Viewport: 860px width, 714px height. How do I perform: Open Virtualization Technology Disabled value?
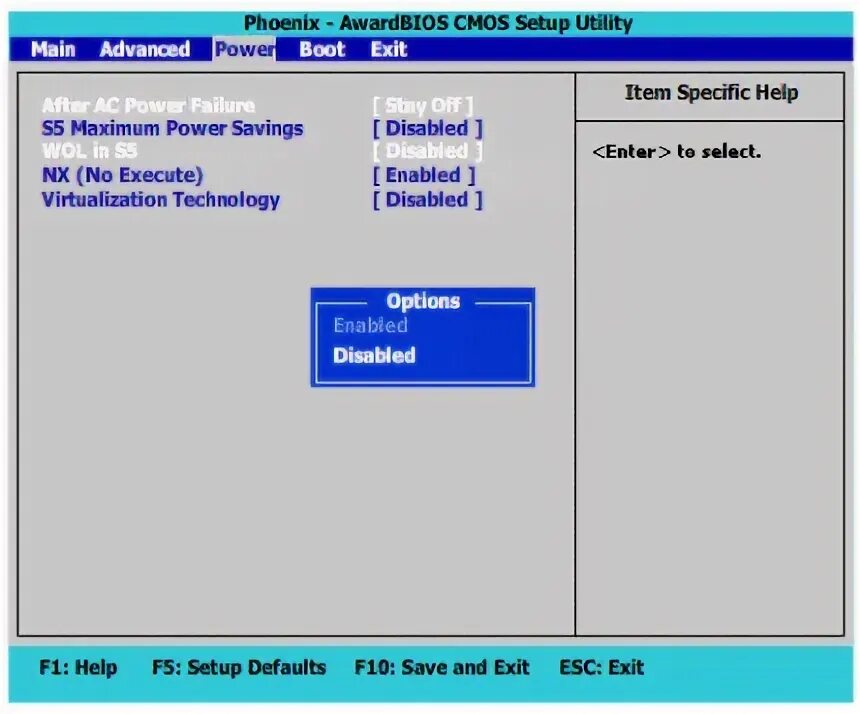click(x=427, y=200)
